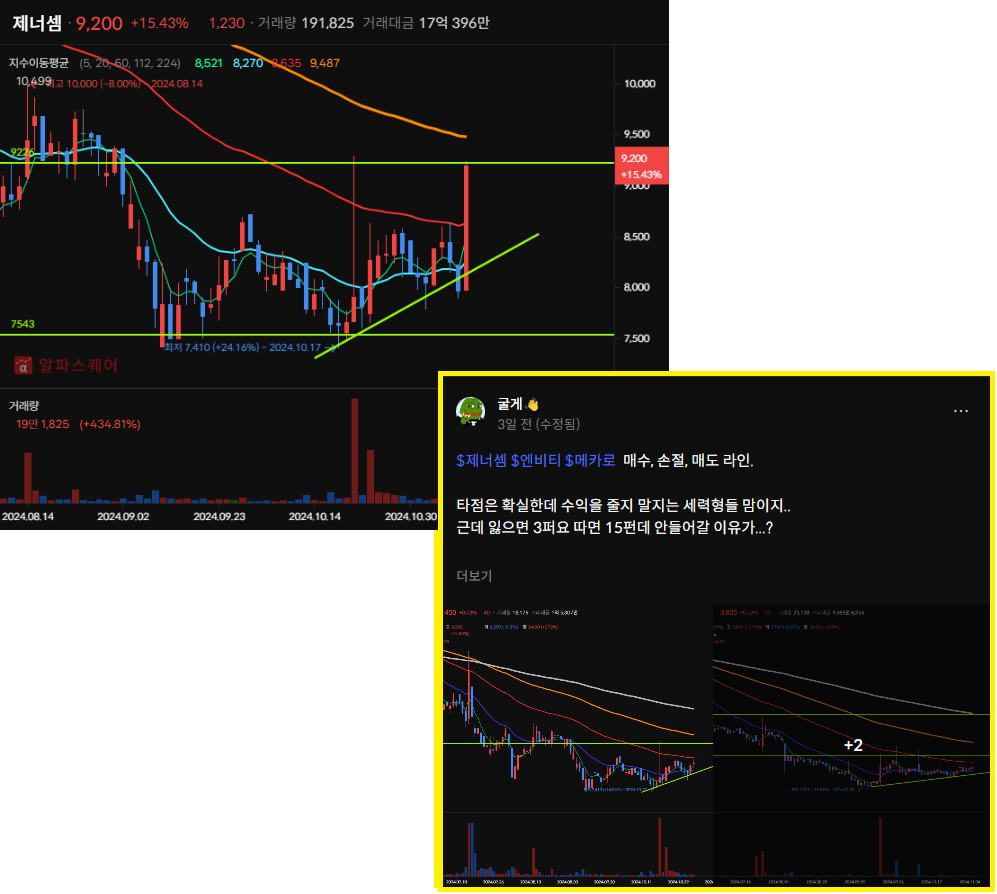The height and width of the screenshot is (894, 997).
Task: Open the $메카로 stock tag
Action: point(590,460)
